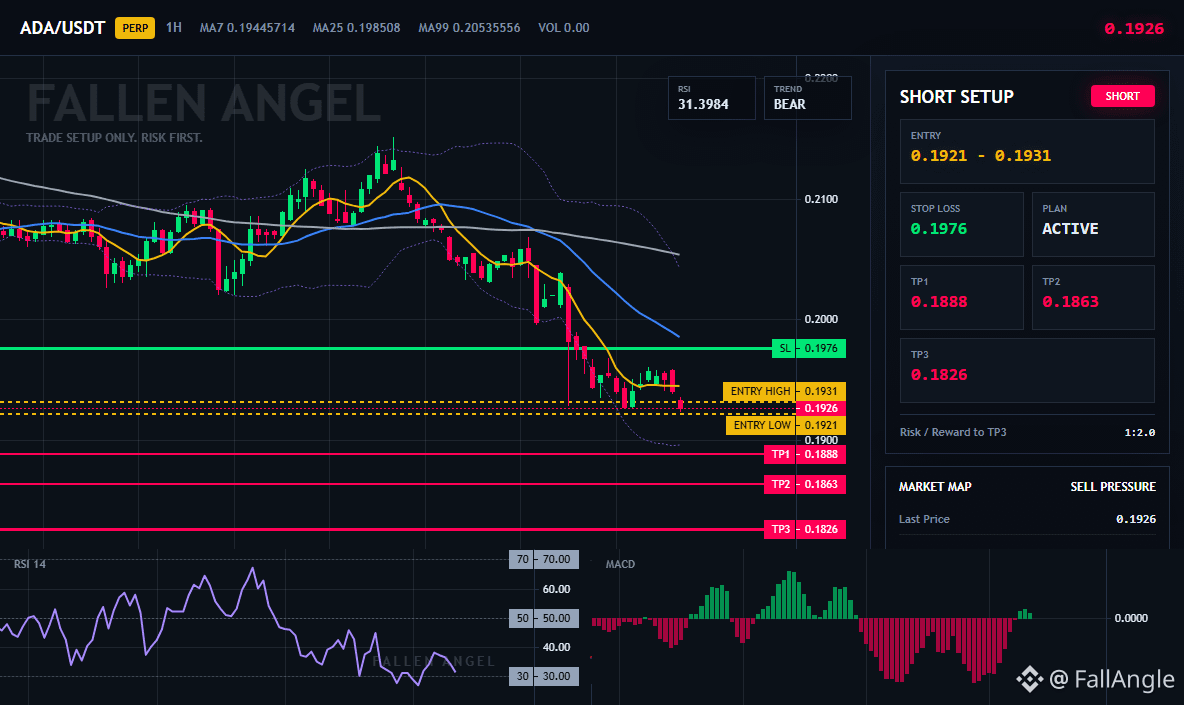
Task: Click the TP2 0.1863 price tag
Action: 804,484
